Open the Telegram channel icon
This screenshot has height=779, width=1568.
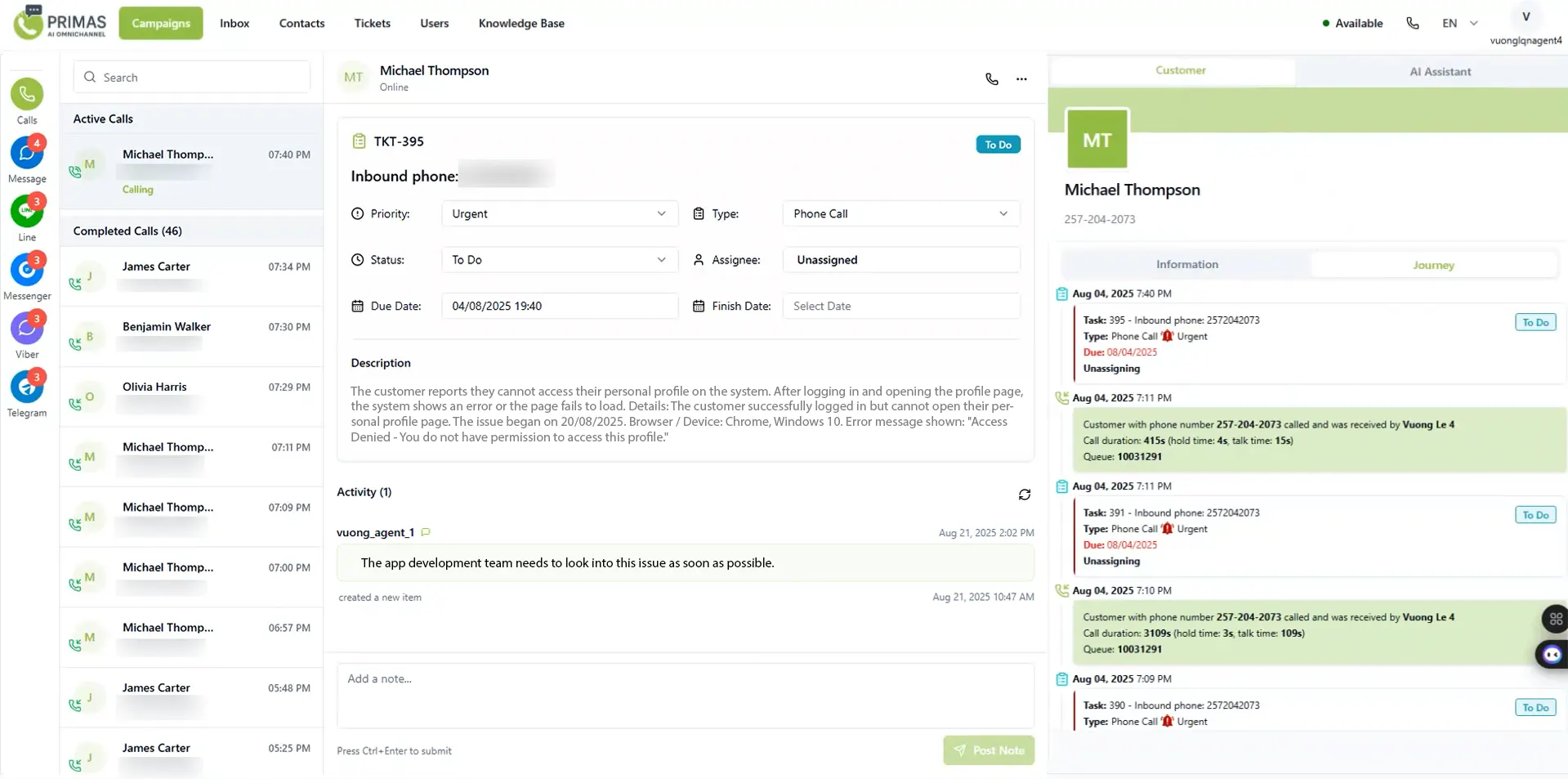pos(27,387)
